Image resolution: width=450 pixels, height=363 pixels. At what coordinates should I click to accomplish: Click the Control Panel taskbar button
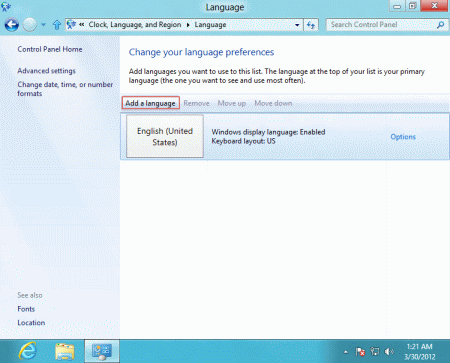click(x=102, y=351)
